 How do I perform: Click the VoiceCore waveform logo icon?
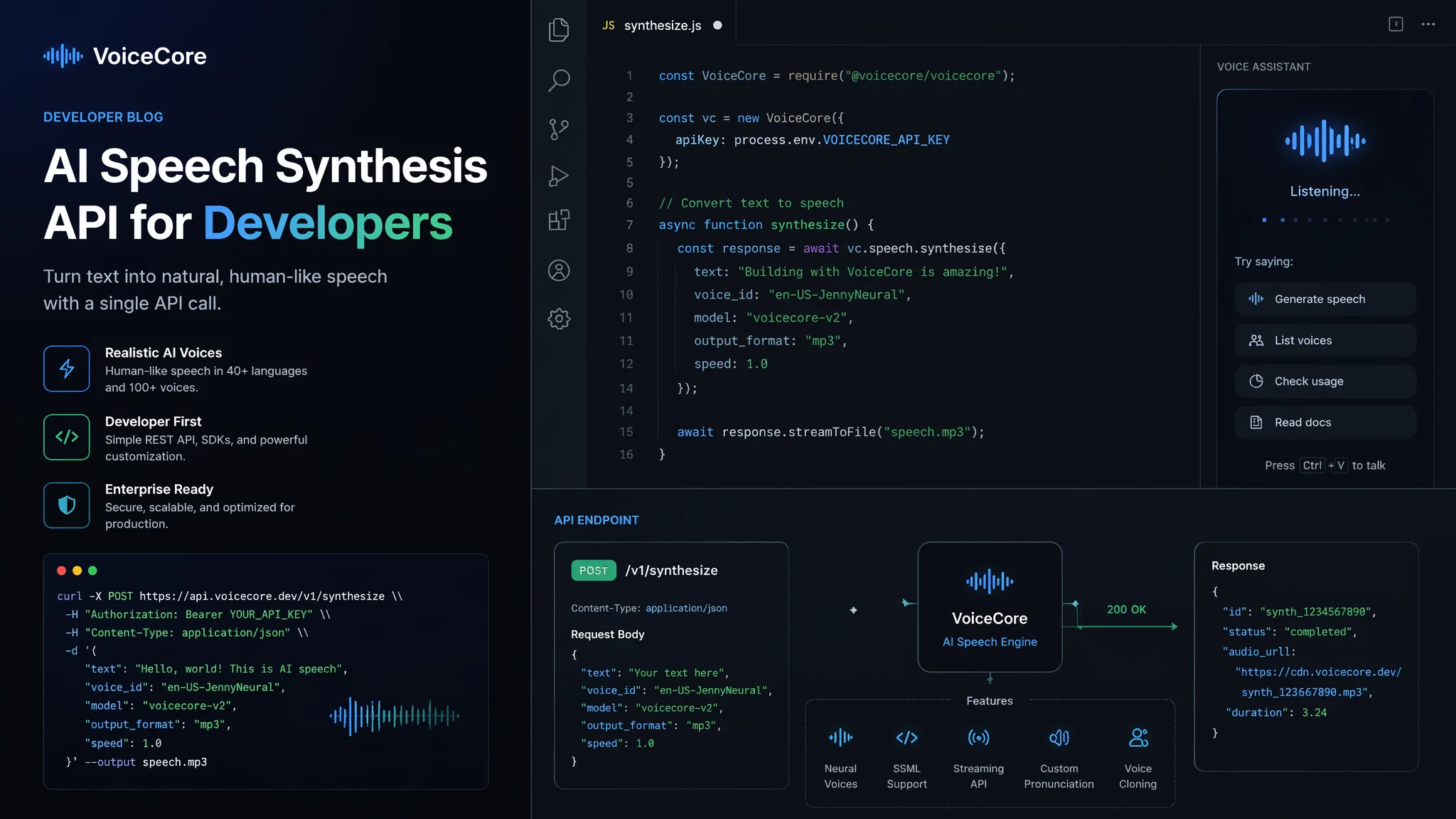pos(63,55)
